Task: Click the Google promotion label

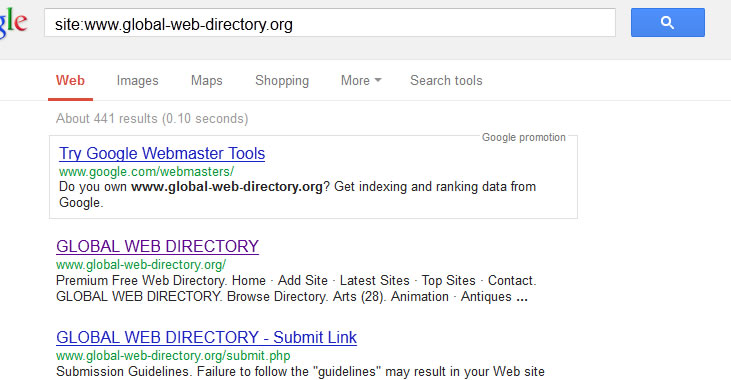Action: click(524, 137)
